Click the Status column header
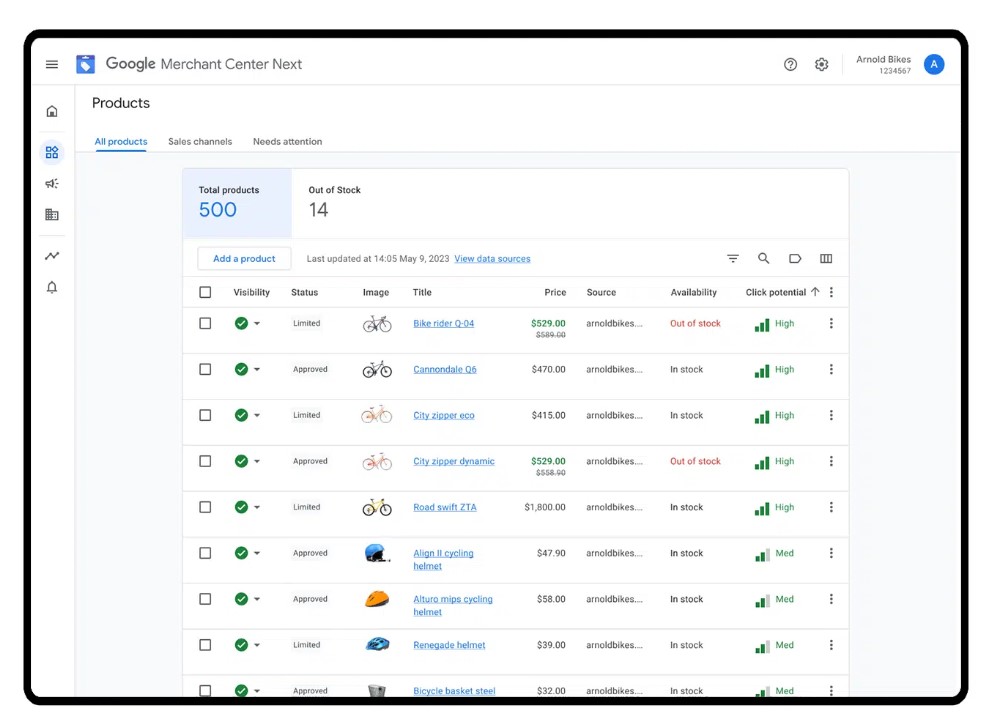987x720 pixels. [305, 292]
